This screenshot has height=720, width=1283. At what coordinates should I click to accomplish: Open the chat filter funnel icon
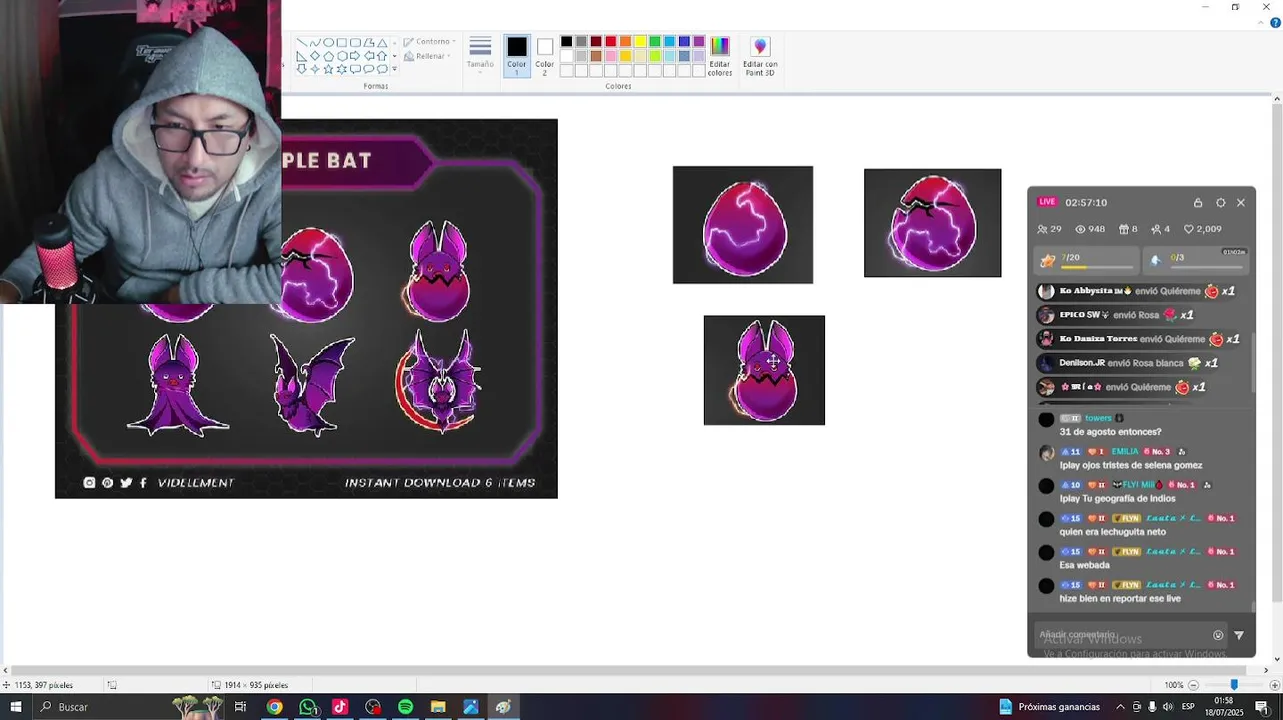1239,635
